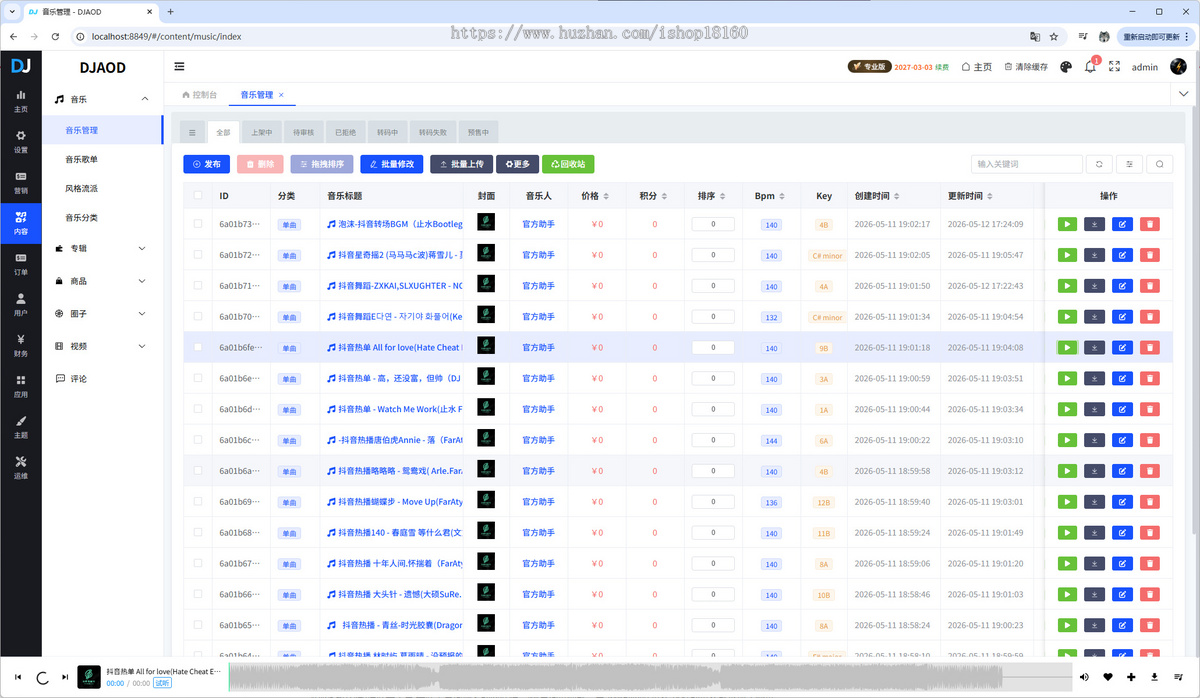This screenshot has height=698, width=1200.
Task: Focus the 输入关键词 search field
Action: [x=1027, y=164]
